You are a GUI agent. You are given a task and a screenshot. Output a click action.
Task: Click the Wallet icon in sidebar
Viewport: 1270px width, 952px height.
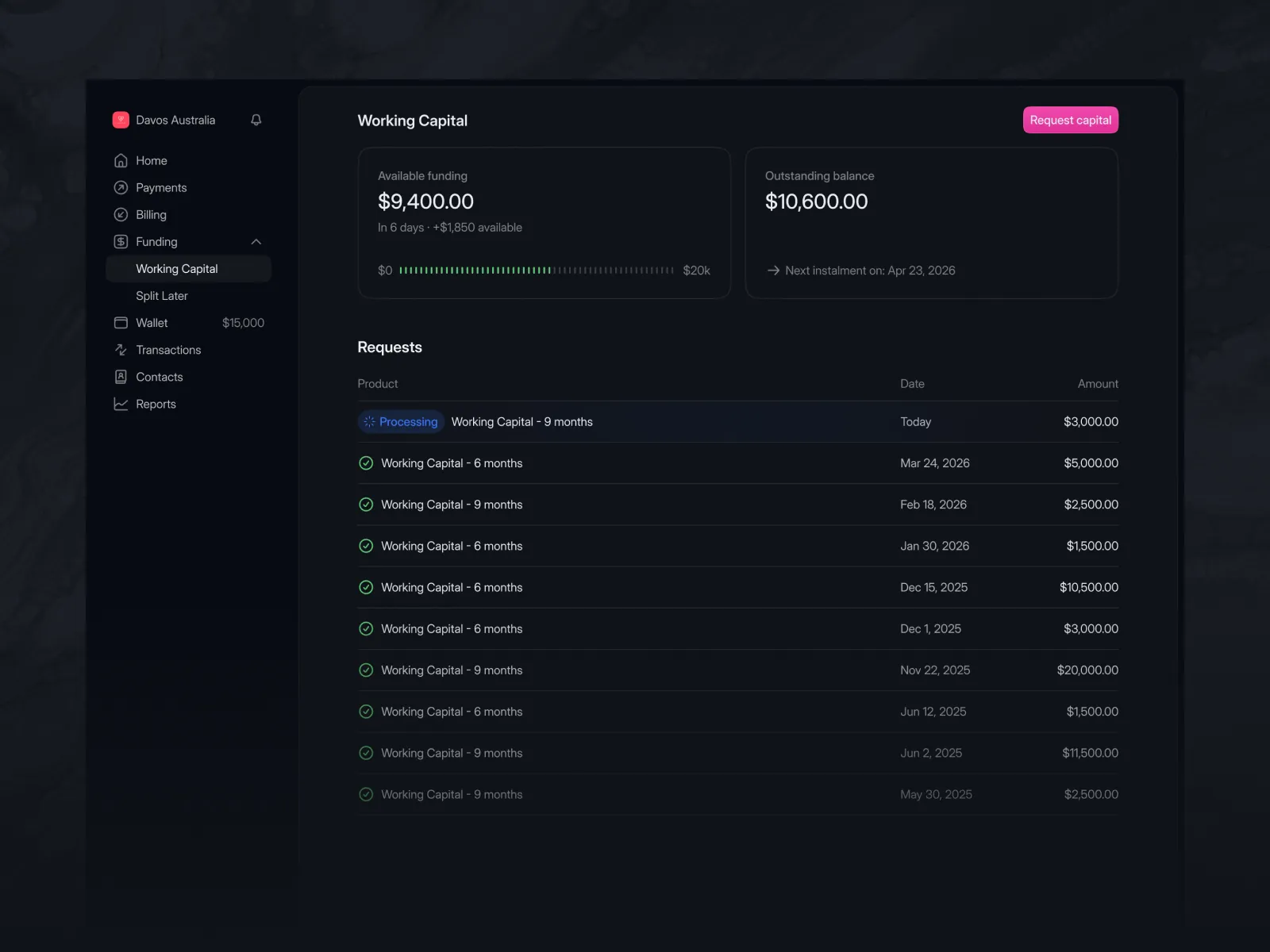pos(121,323)
